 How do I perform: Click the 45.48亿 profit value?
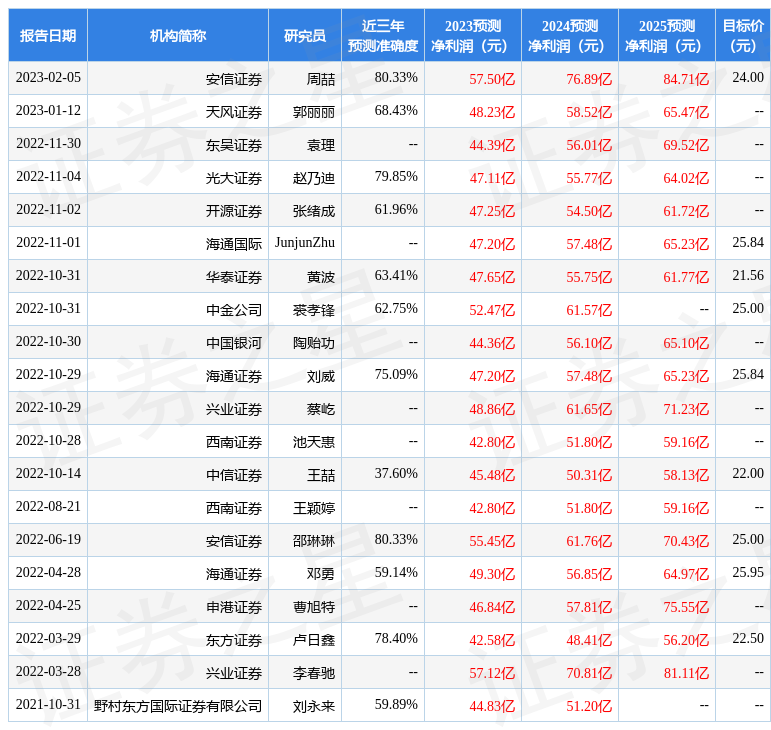(492, 474)
